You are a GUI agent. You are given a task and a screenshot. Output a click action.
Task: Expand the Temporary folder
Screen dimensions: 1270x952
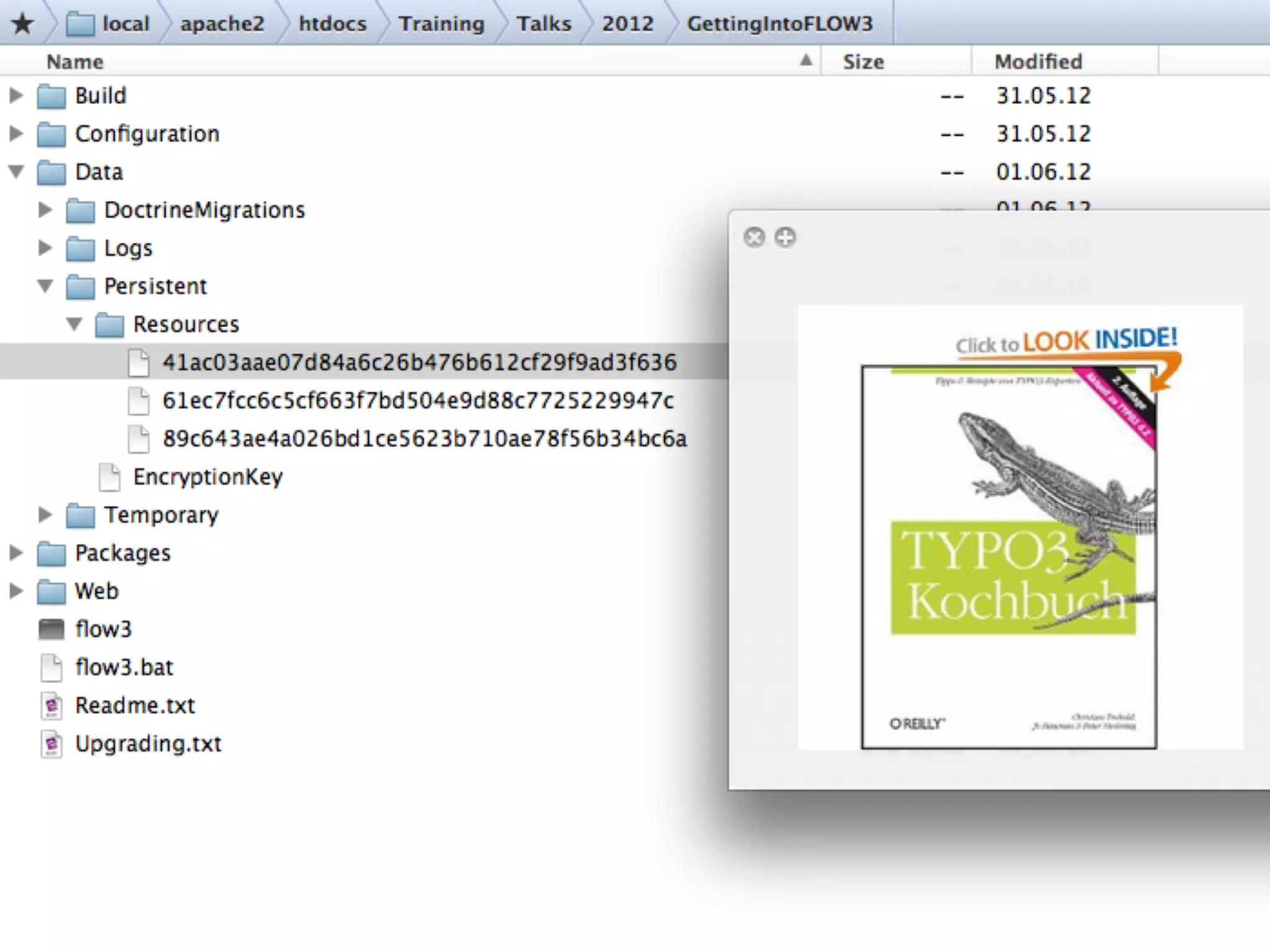[x=45, y=514]
